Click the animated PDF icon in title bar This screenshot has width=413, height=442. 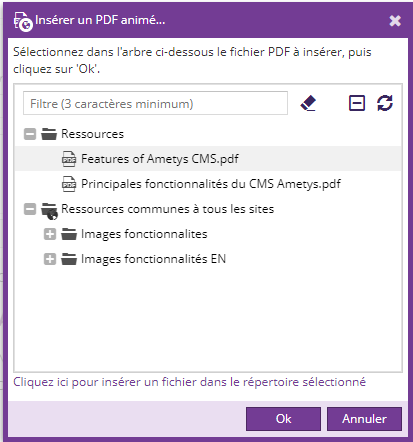coord(23,21)
